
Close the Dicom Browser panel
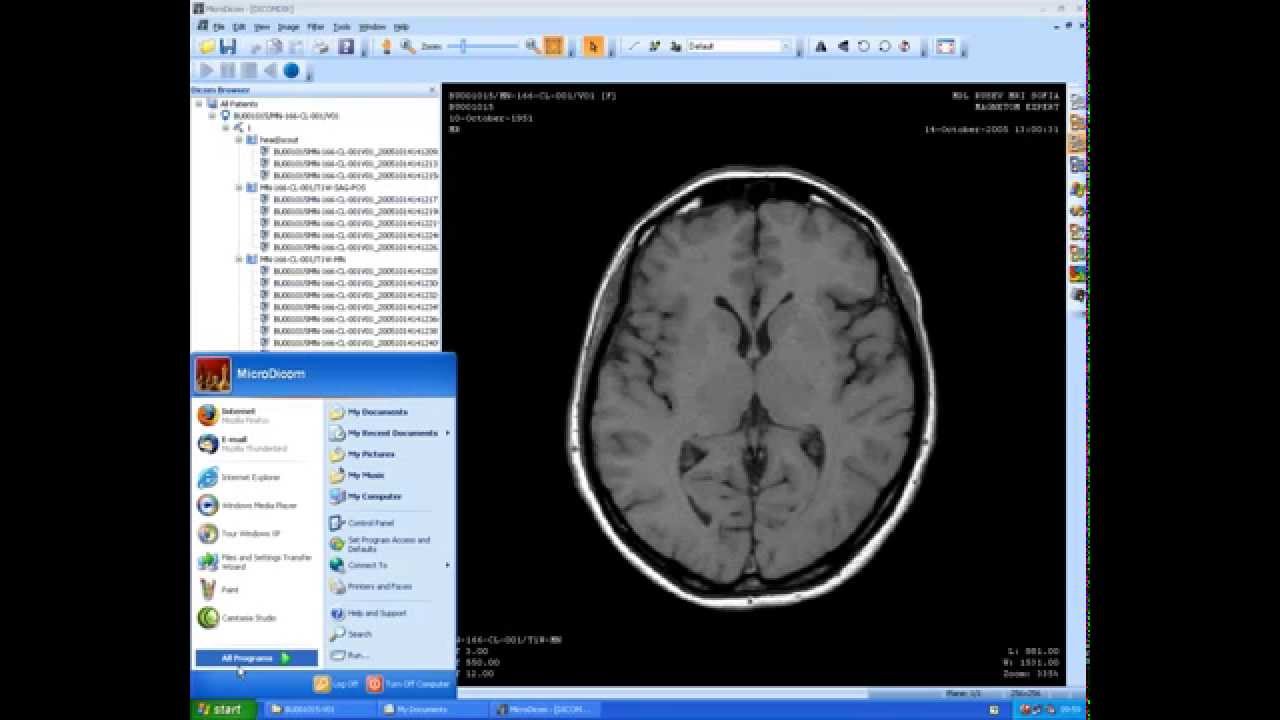coord(433,90)
